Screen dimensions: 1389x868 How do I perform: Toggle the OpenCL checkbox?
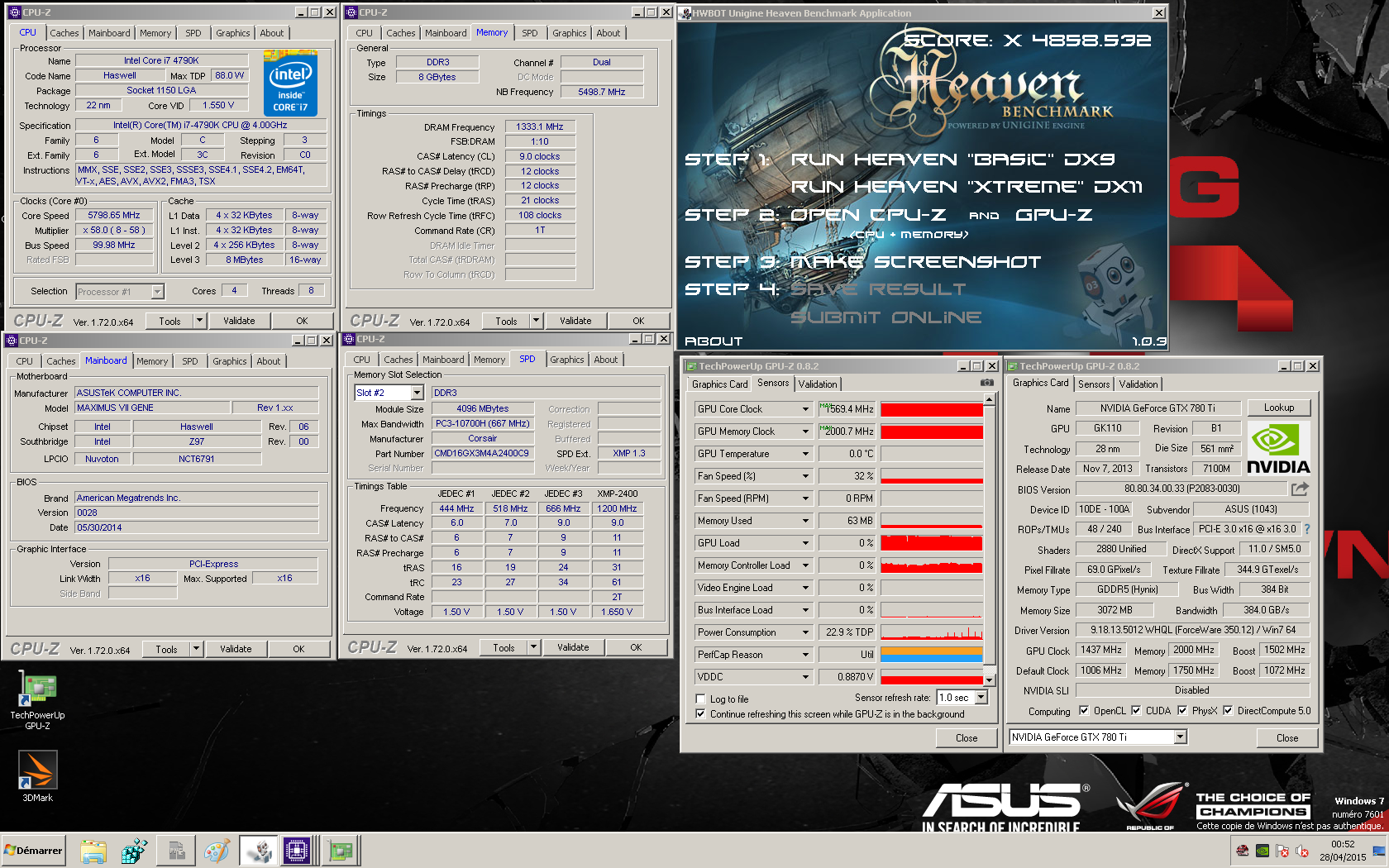point(1084,710)
